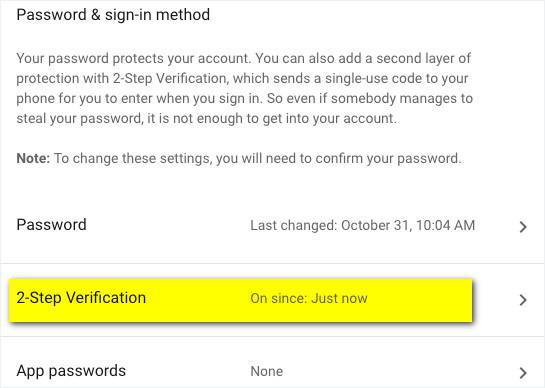The width and height of the screenshot is (545, 388).
Task: Click 'second layer of' in the first line
Action: [x=423, y=58]
